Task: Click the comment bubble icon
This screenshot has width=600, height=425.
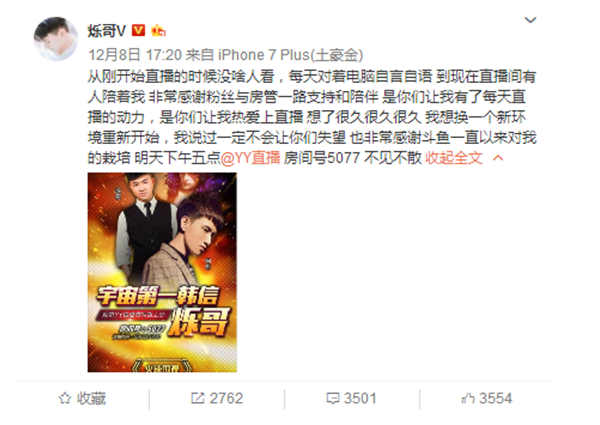Action: [x=333, y=399]
